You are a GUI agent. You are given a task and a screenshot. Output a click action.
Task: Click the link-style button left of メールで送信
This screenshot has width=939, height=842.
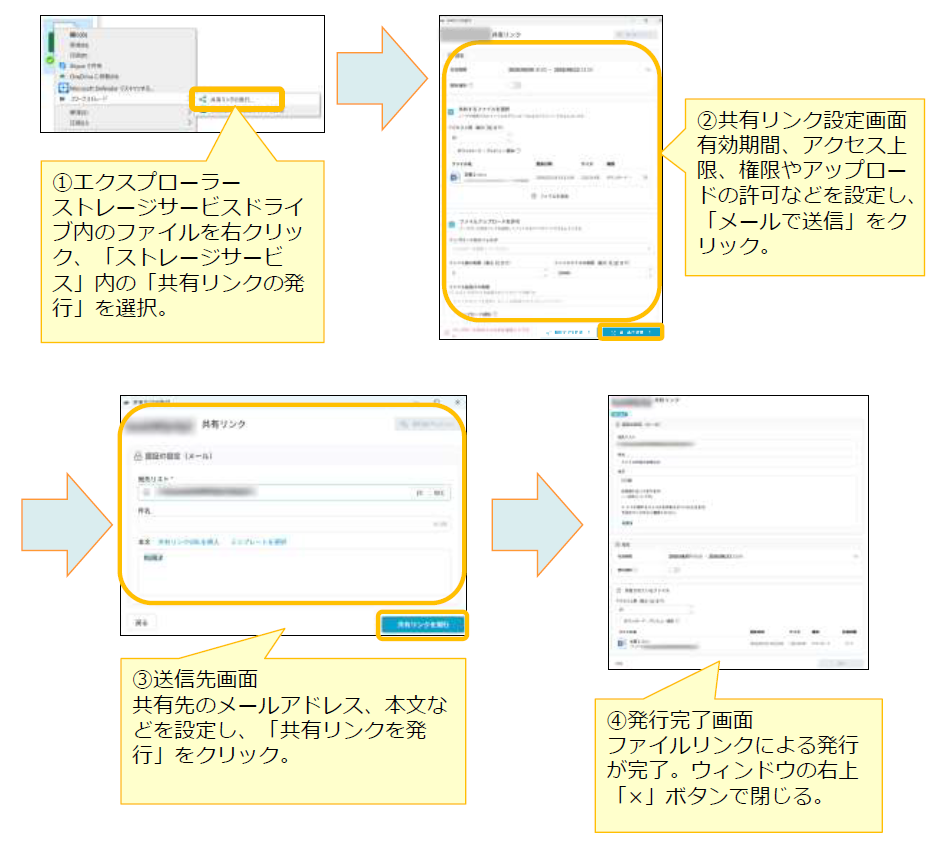568,332
